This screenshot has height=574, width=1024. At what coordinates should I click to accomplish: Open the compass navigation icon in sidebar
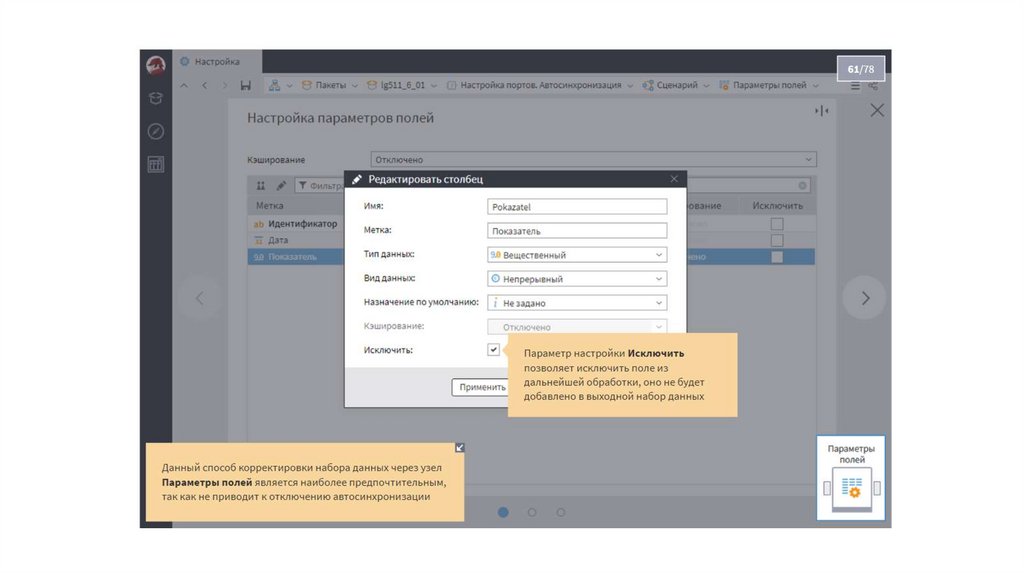tap(156, 131)
